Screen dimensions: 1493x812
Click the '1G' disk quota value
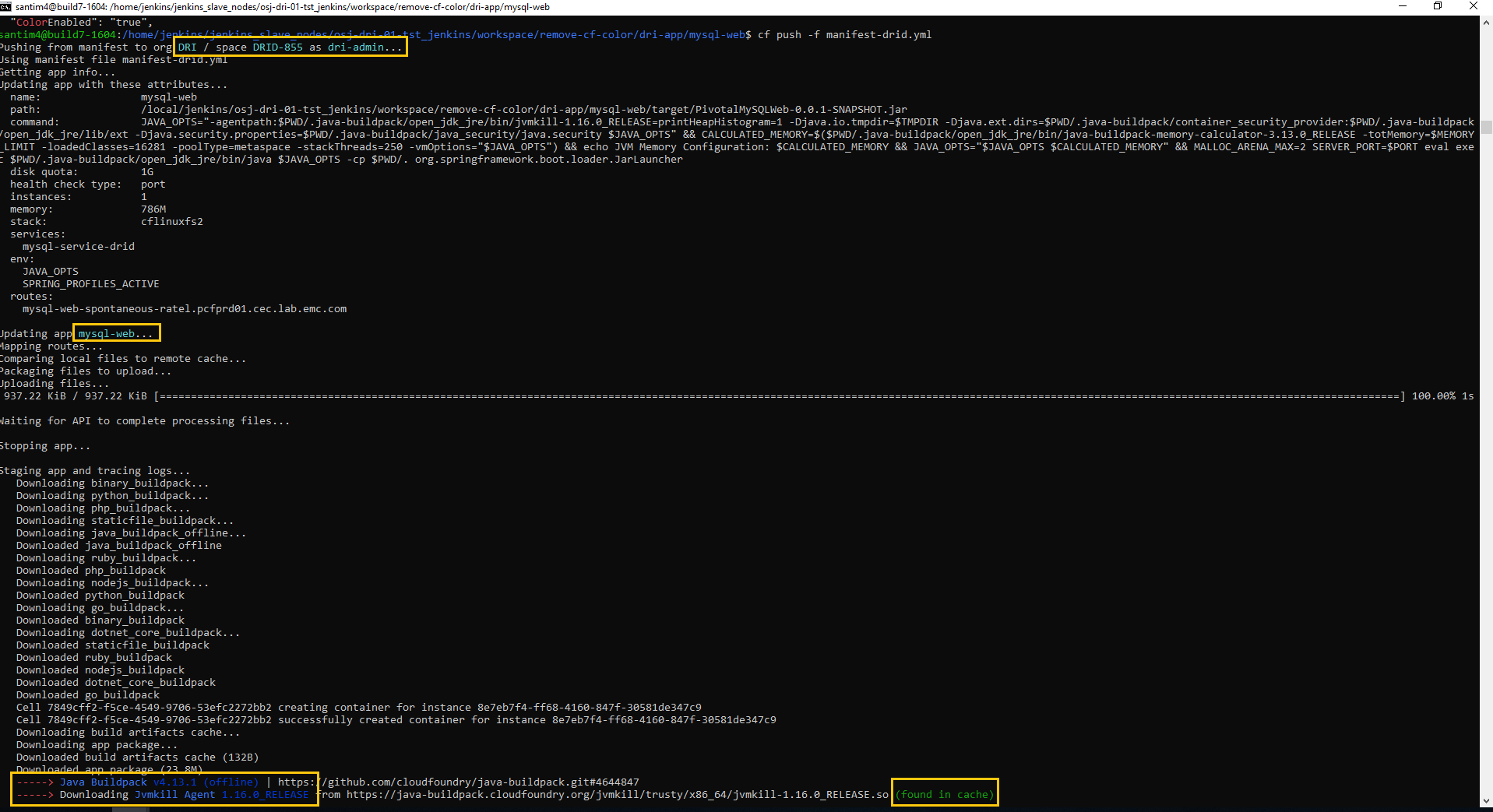pyautogui.click(x=147, y=172)
